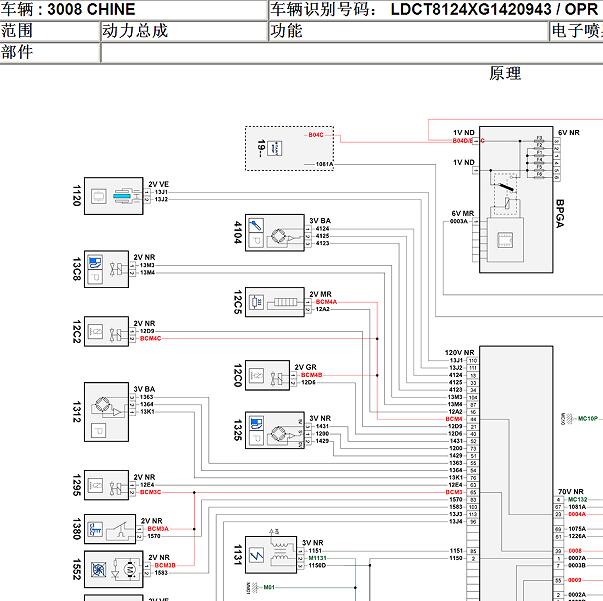Click the blue probe icon in component 4104
The image size is (603, 601).
[x=256, y=225]
